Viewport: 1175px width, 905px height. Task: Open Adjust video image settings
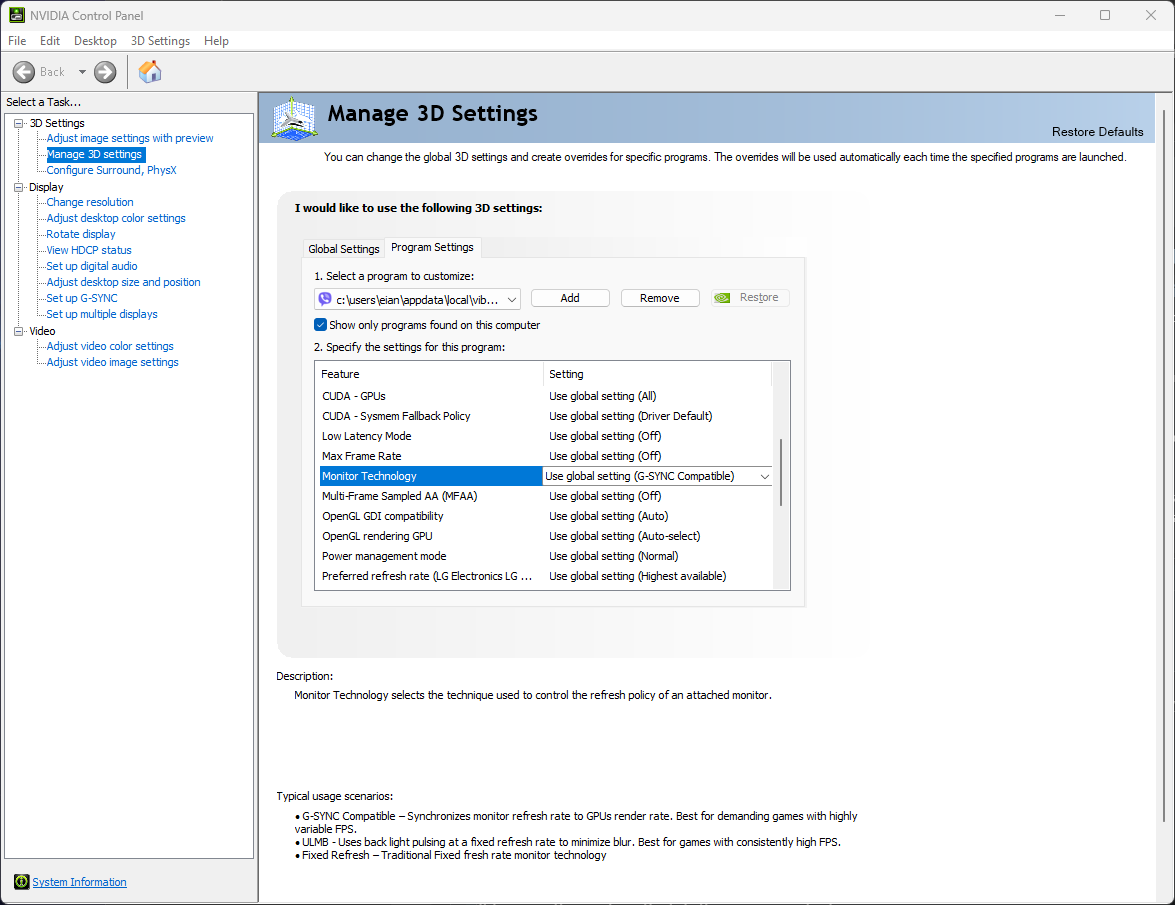tap(112, 362)
